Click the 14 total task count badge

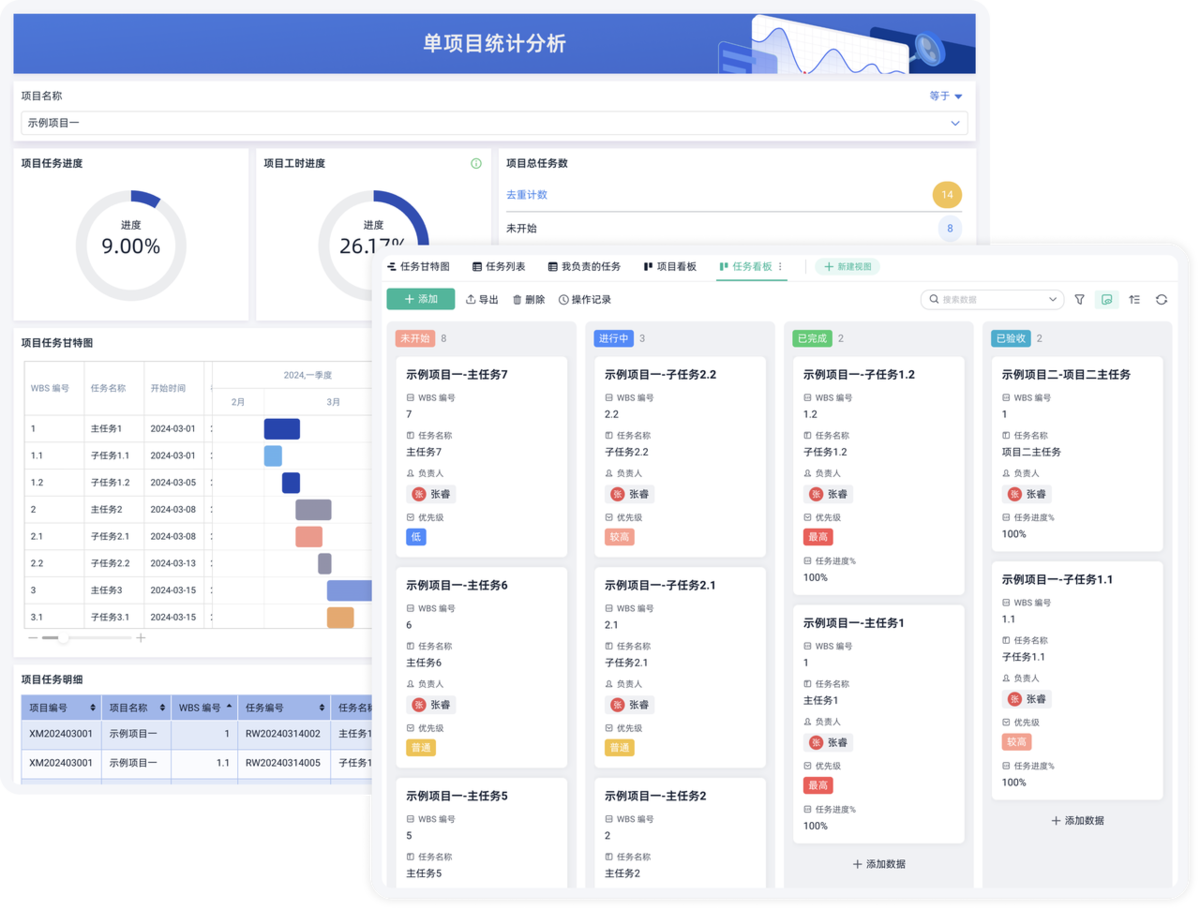click(947, 195)
